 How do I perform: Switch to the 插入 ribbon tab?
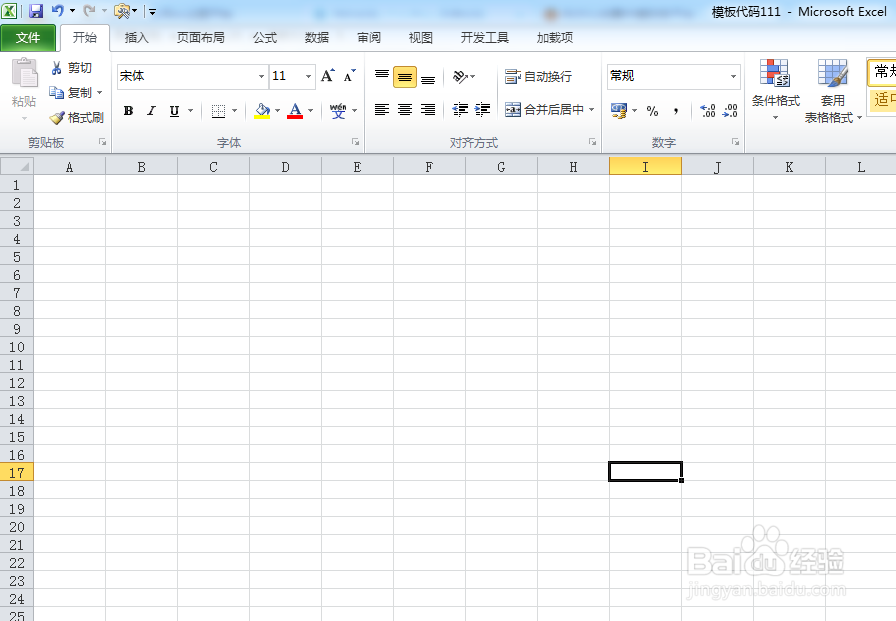click(137, 38)
